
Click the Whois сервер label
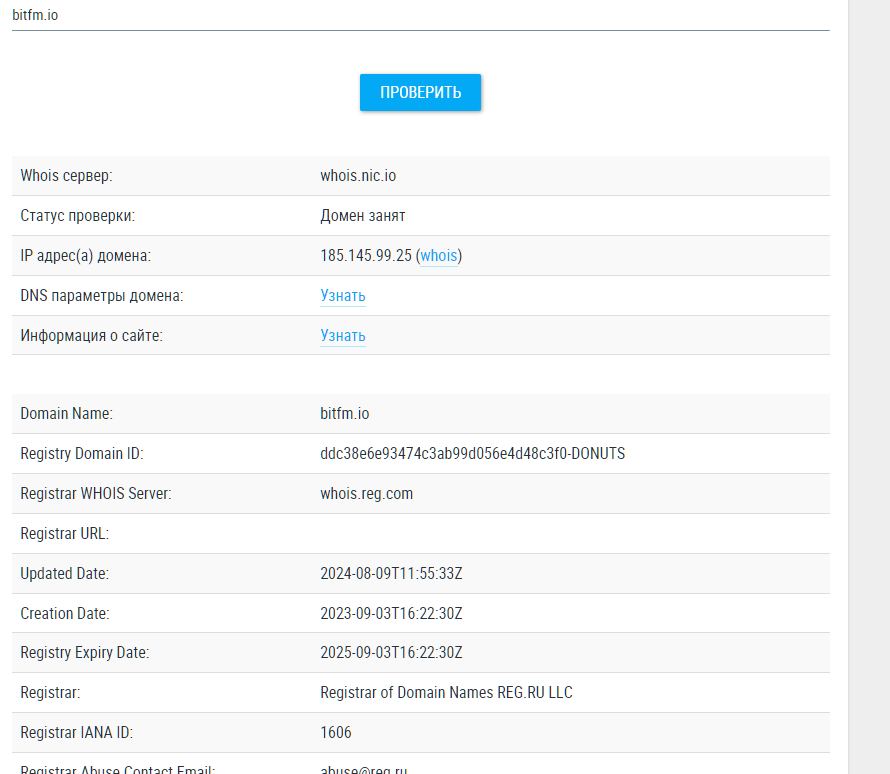point(66,175)
